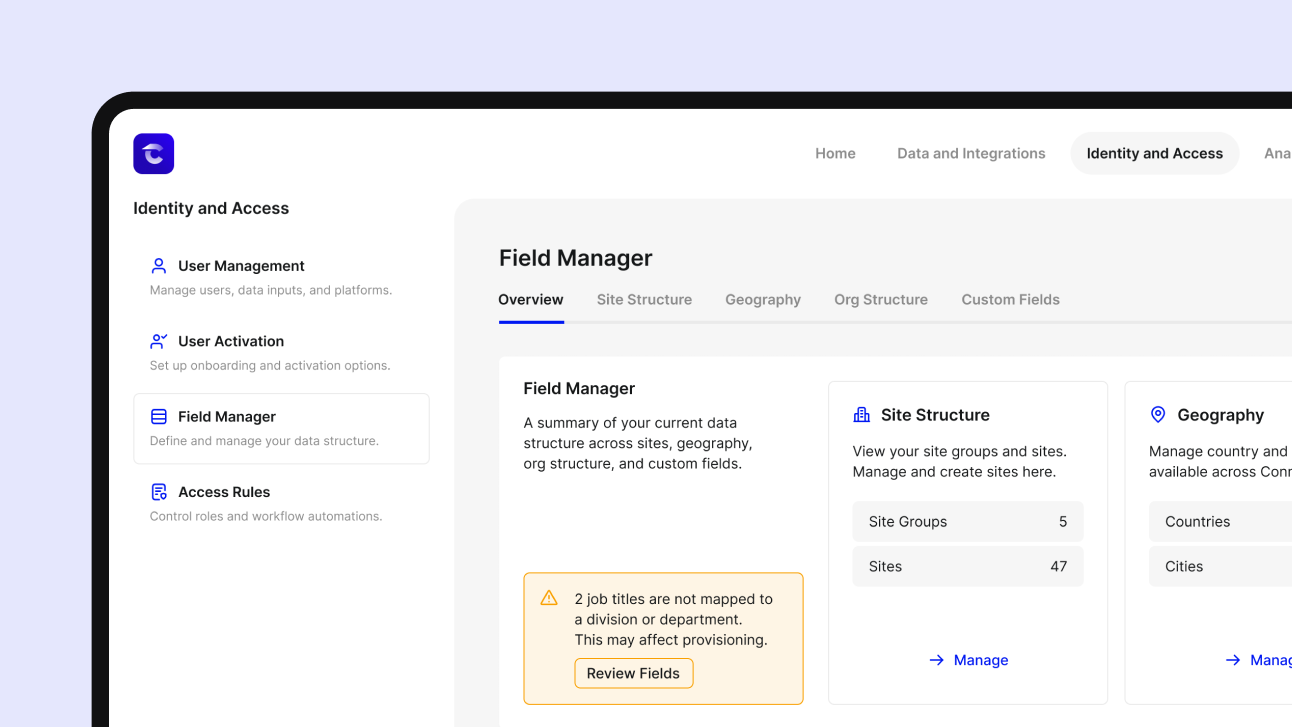1292x727 pixels.
Task: Open the Org Structure tab
Action: click(x=881, y=300)
